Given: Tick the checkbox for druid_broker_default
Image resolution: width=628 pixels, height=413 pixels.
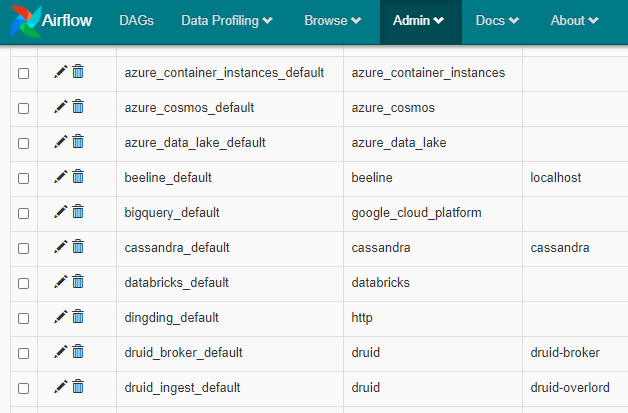Looking at the screenshot, I should pos(24,353).
